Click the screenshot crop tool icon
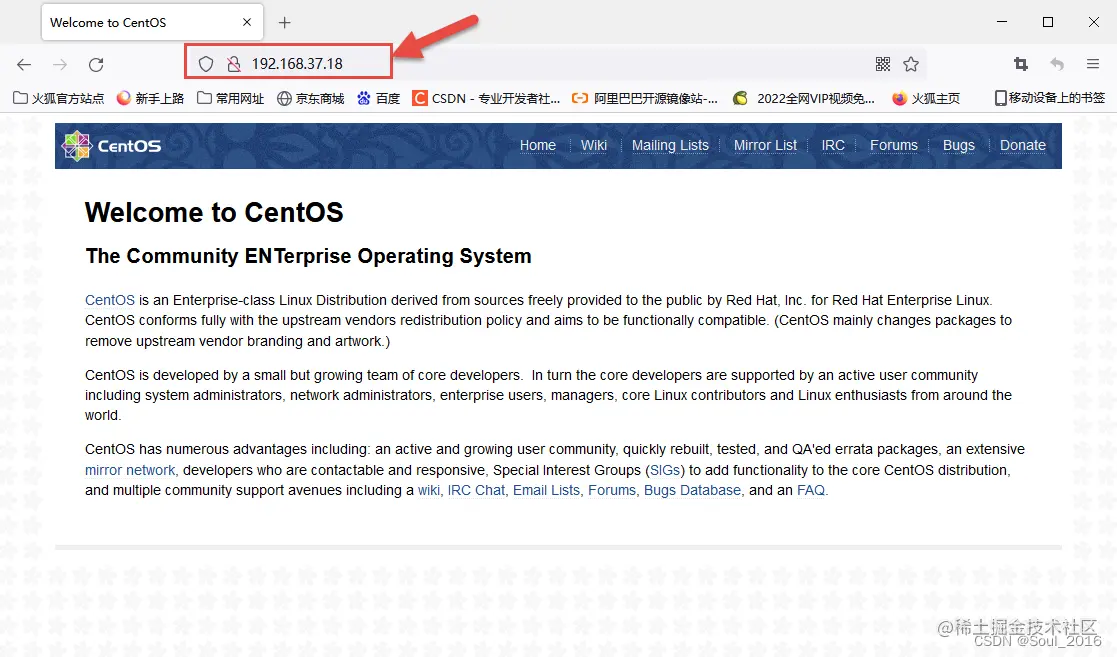 click(1021, 64)
